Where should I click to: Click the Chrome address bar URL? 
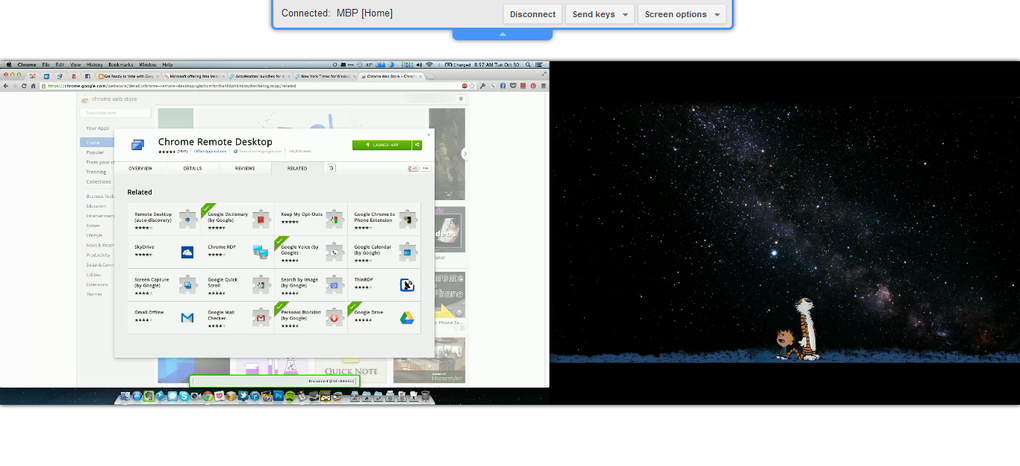pyautogui.click(x=172, y=86)
